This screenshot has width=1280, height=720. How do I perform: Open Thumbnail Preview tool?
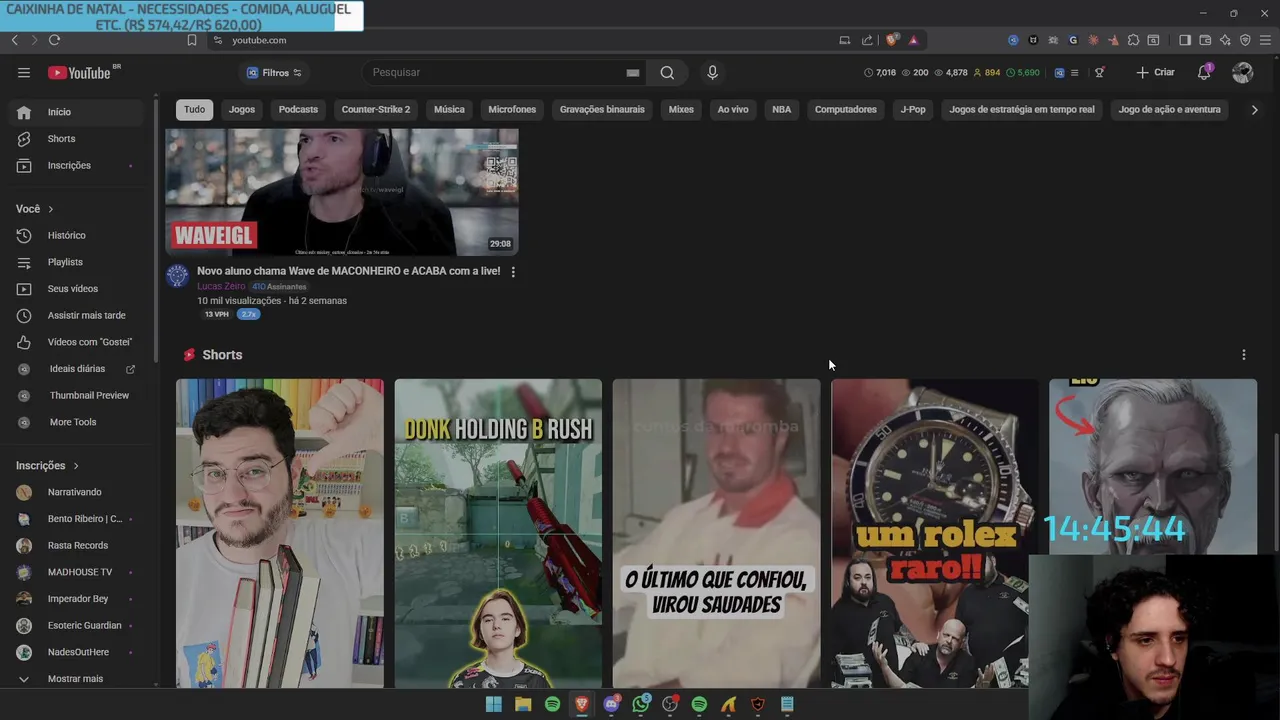tap(76, 395)
